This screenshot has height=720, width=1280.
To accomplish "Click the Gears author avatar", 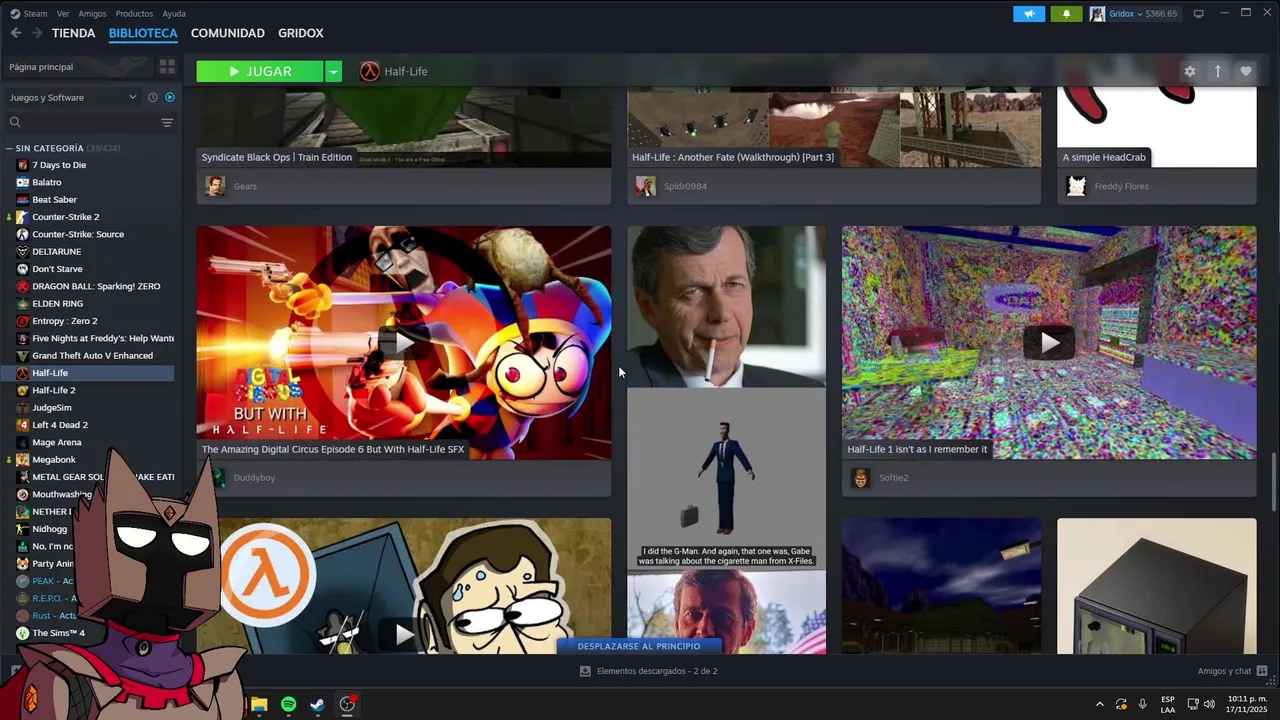I will coord(215,186).
